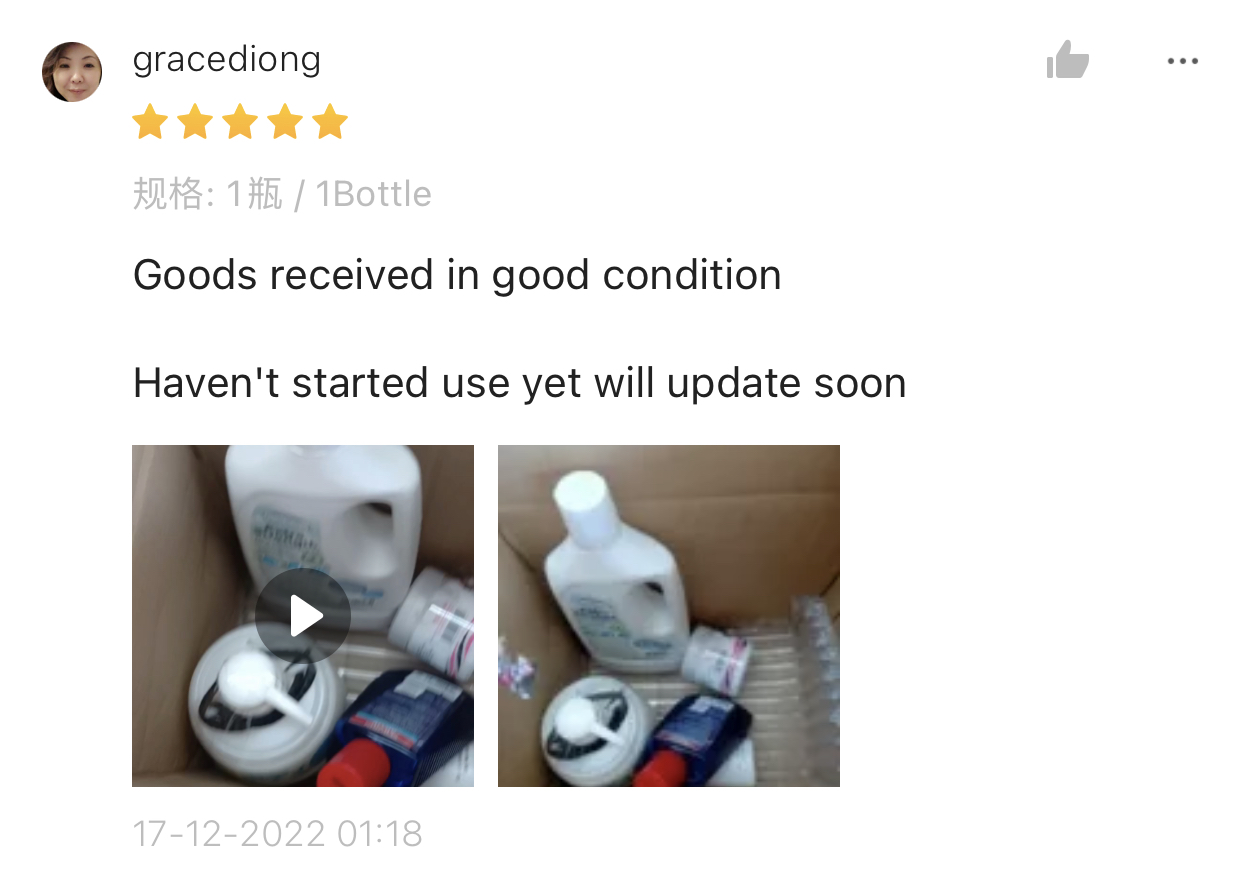Viewport: 1242px width, 872px height.
Task: Open the three-dot more options menu
Action: coord(1182,62)
